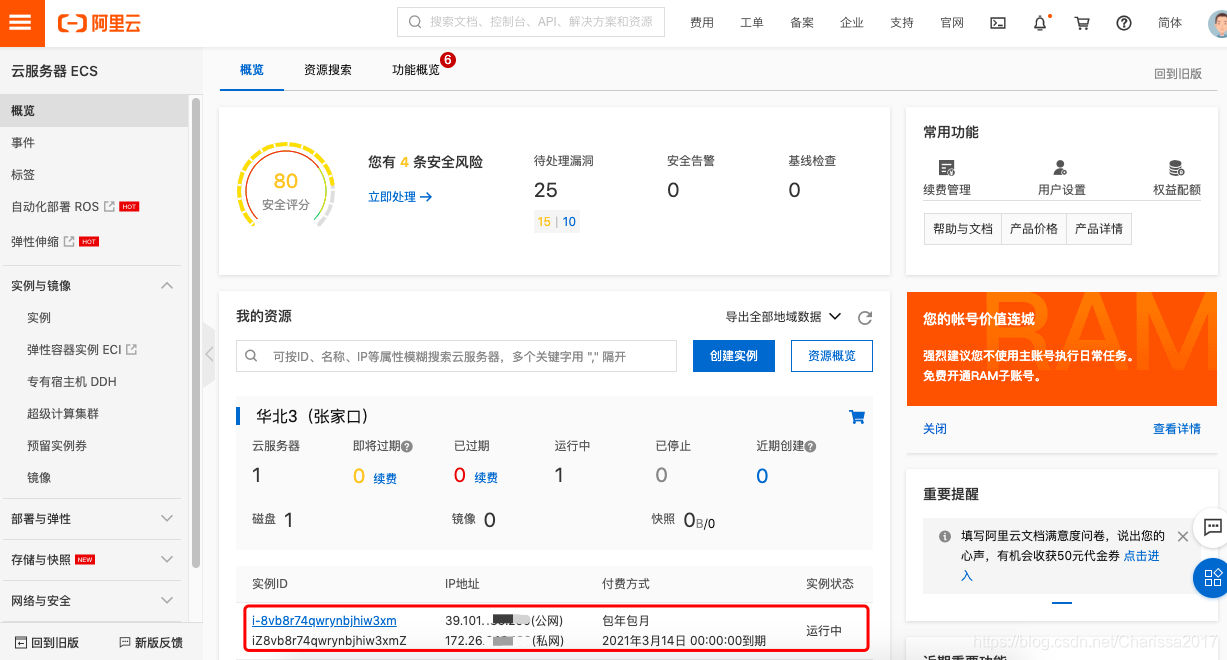The width and height of the screenshot is (1227, 660).
Task: Open the help question mark icon
Action: tap(1124, 23)
